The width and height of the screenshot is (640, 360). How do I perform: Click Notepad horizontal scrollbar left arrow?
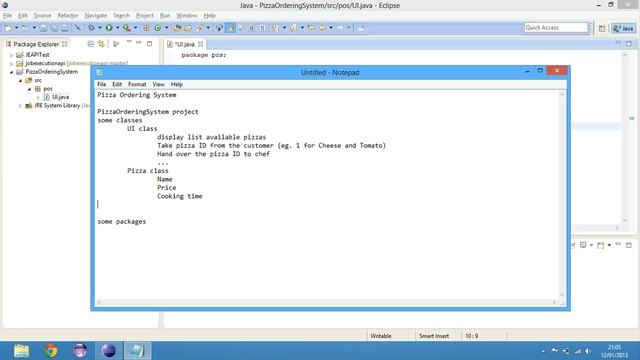pos(99,302)
